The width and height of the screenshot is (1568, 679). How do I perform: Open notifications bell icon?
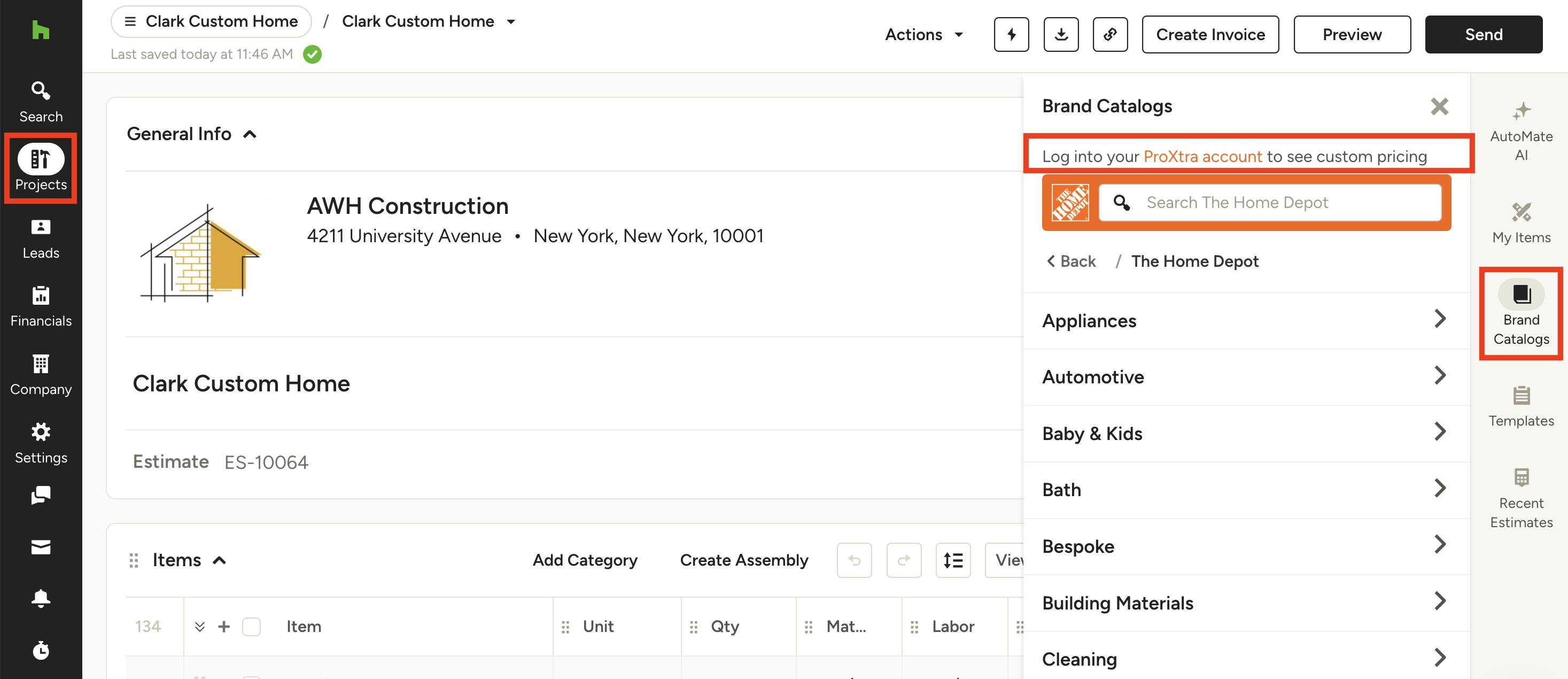tap(41, 598)
